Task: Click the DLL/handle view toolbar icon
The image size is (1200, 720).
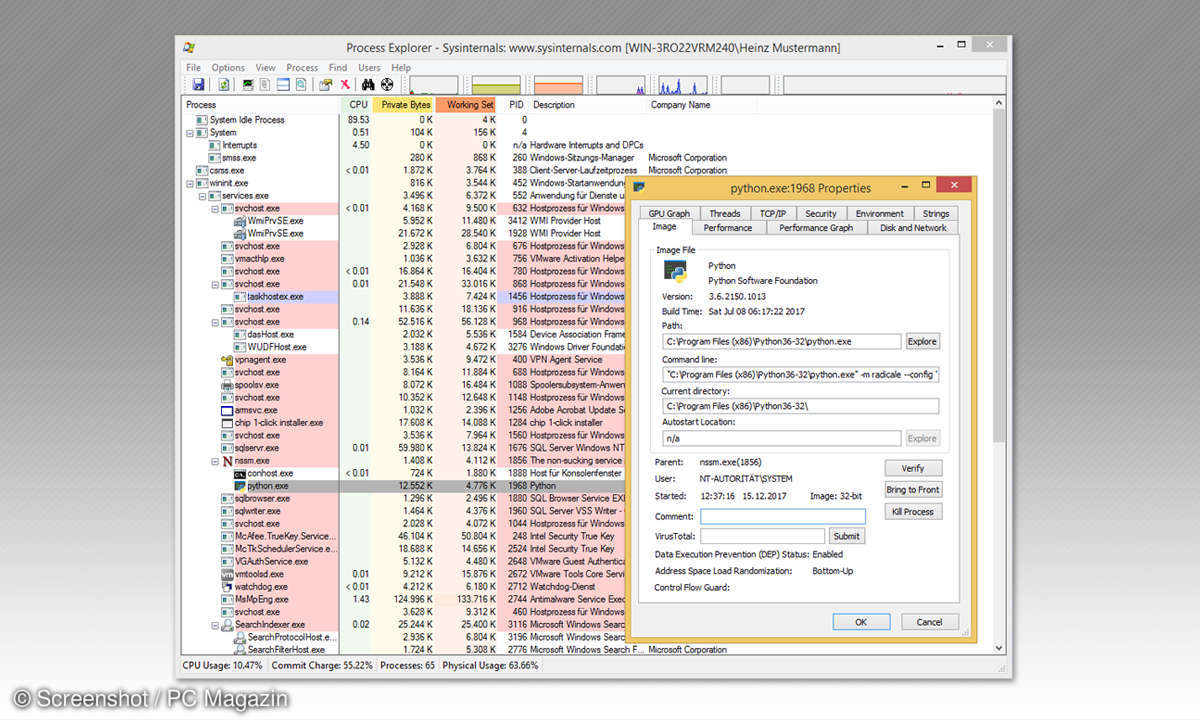Action: 301,85
